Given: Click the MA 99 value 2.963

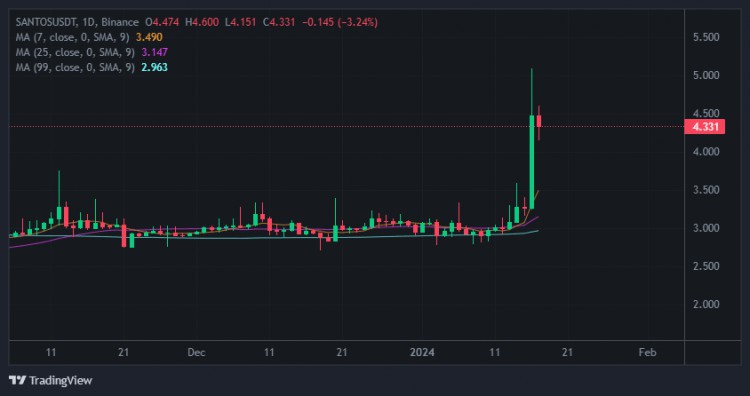Looking at the screenshot, I should 154,67.
